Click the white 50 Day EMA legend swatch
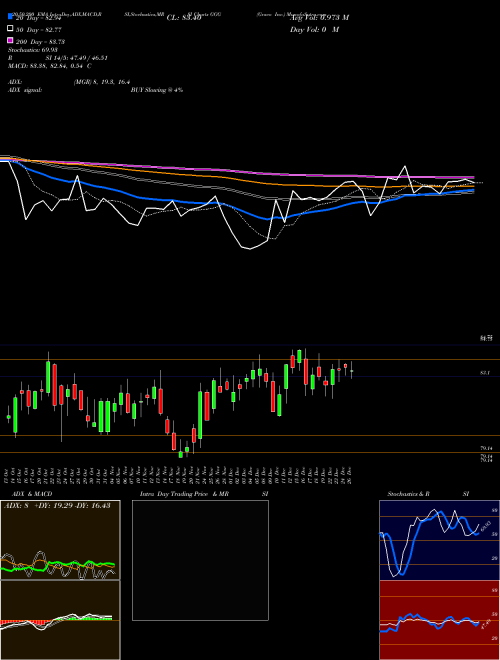The height and width of the screenshot is (660, 500). (x=10, y=29)
